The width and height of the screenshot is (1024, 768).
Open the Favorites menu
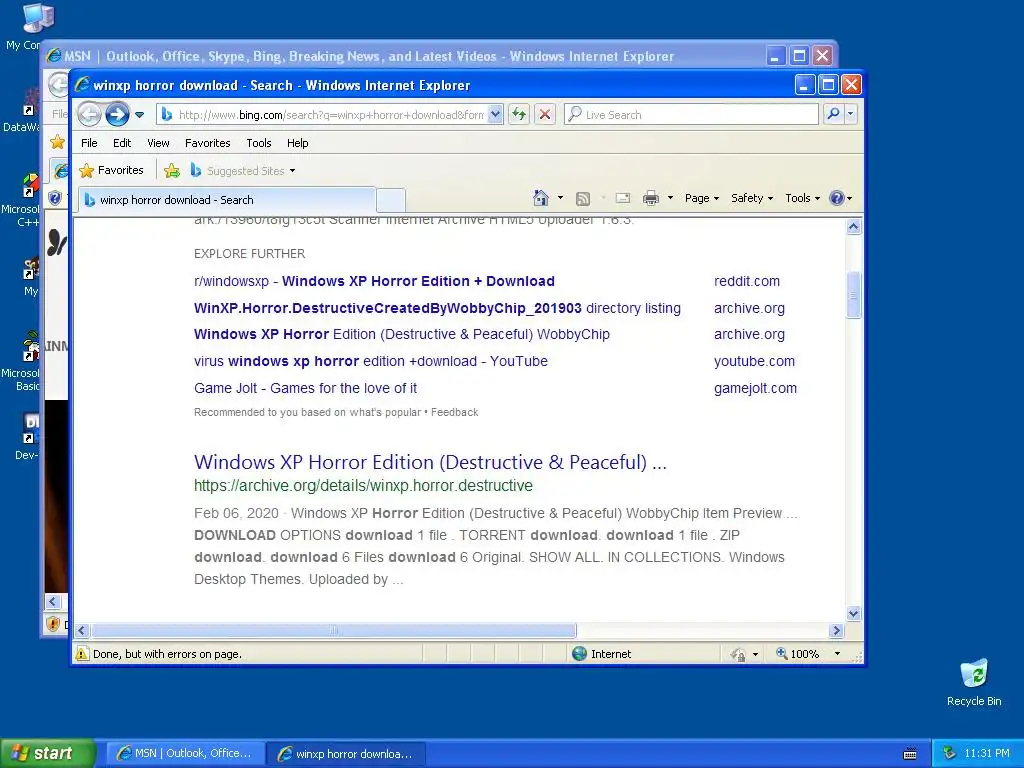click(208, 143)
